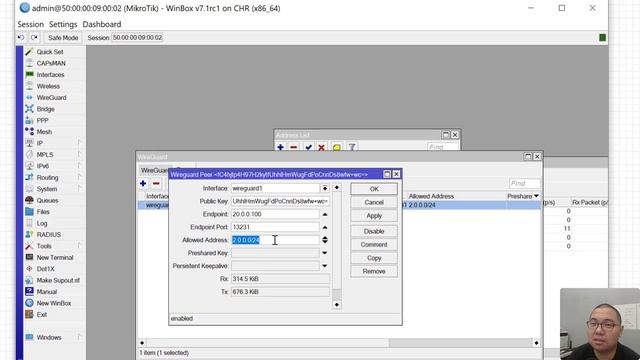Add new WireGuard peer with plus
The image size is (640, 360).
coord(143,184)
